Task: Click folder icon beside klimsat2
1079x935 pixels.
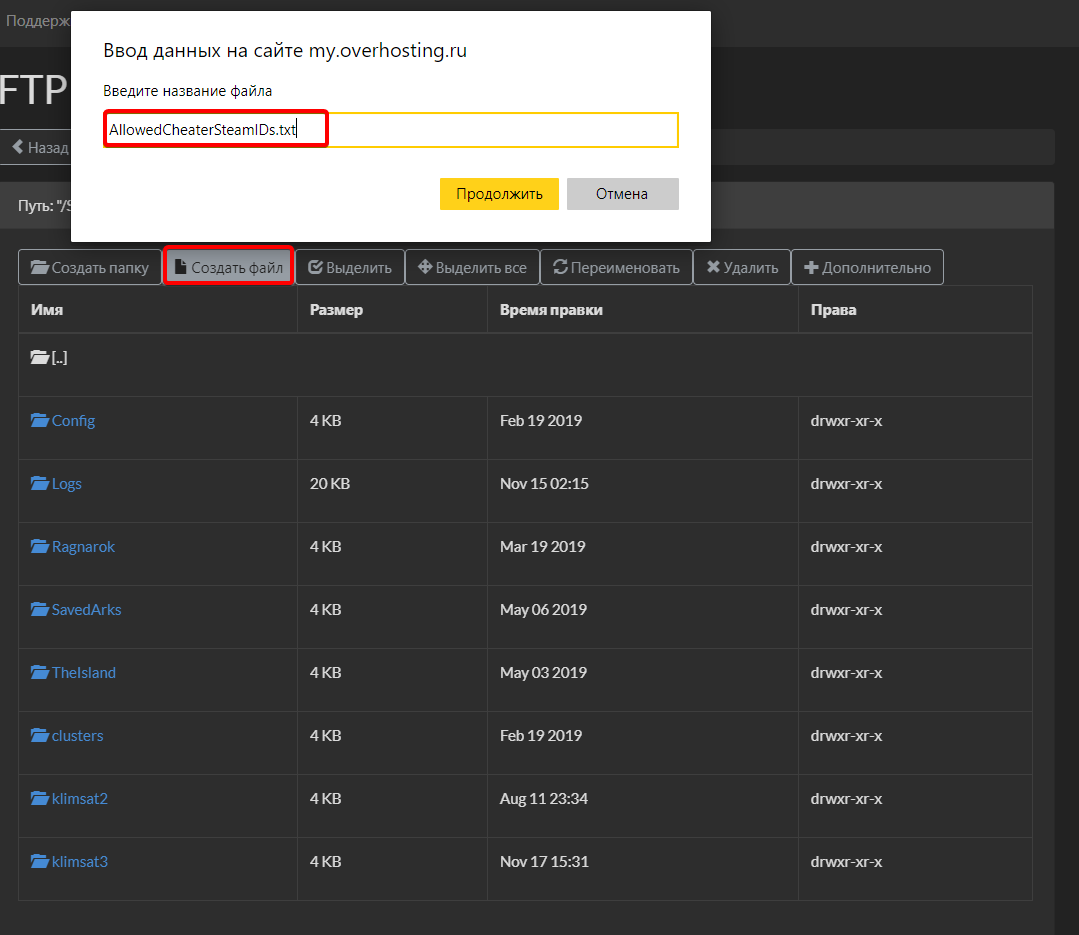Action: 40,798
